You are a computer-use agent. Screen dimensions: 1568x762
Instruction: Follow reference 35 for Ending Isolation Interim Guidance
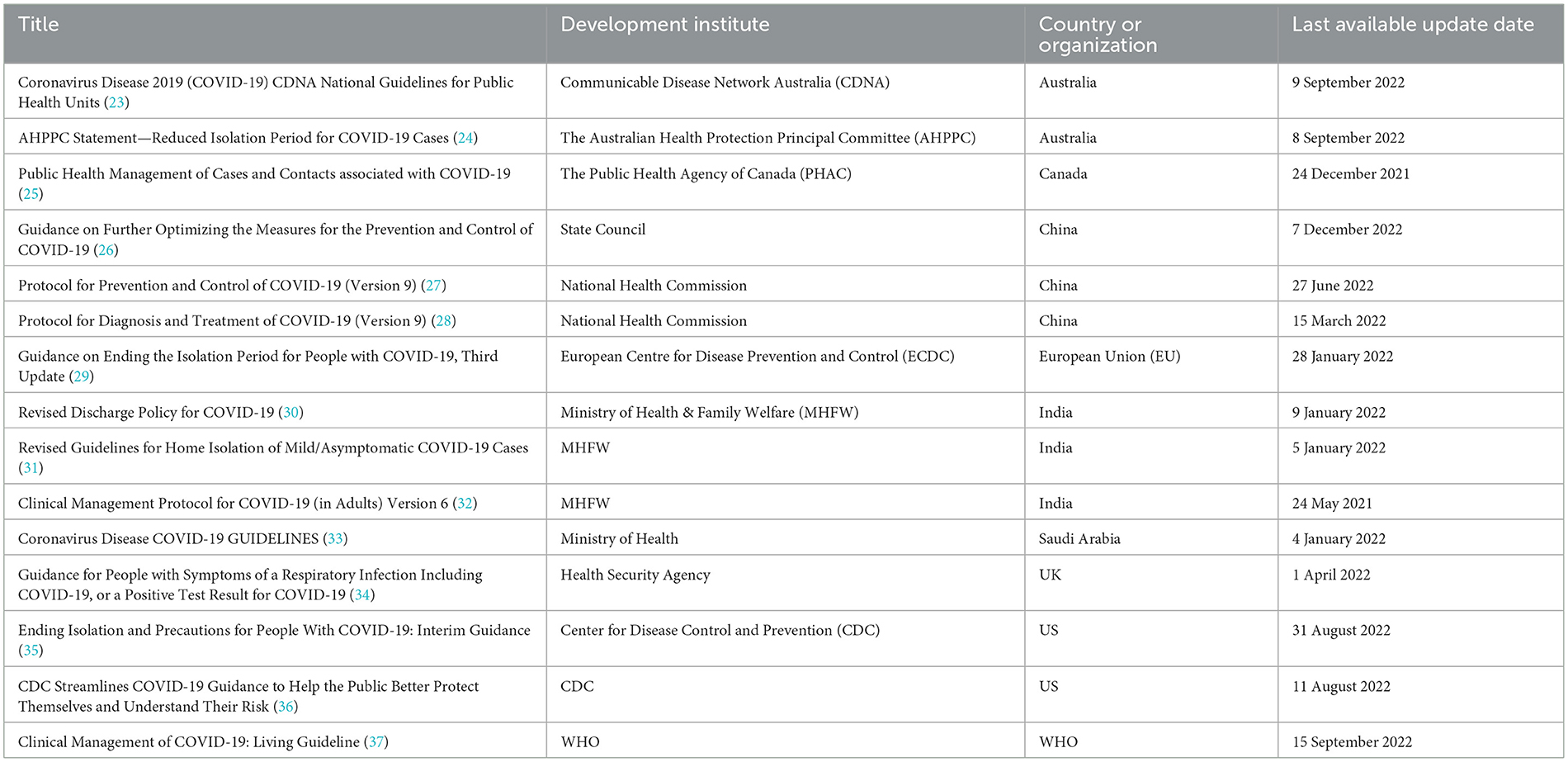(31, 651)
